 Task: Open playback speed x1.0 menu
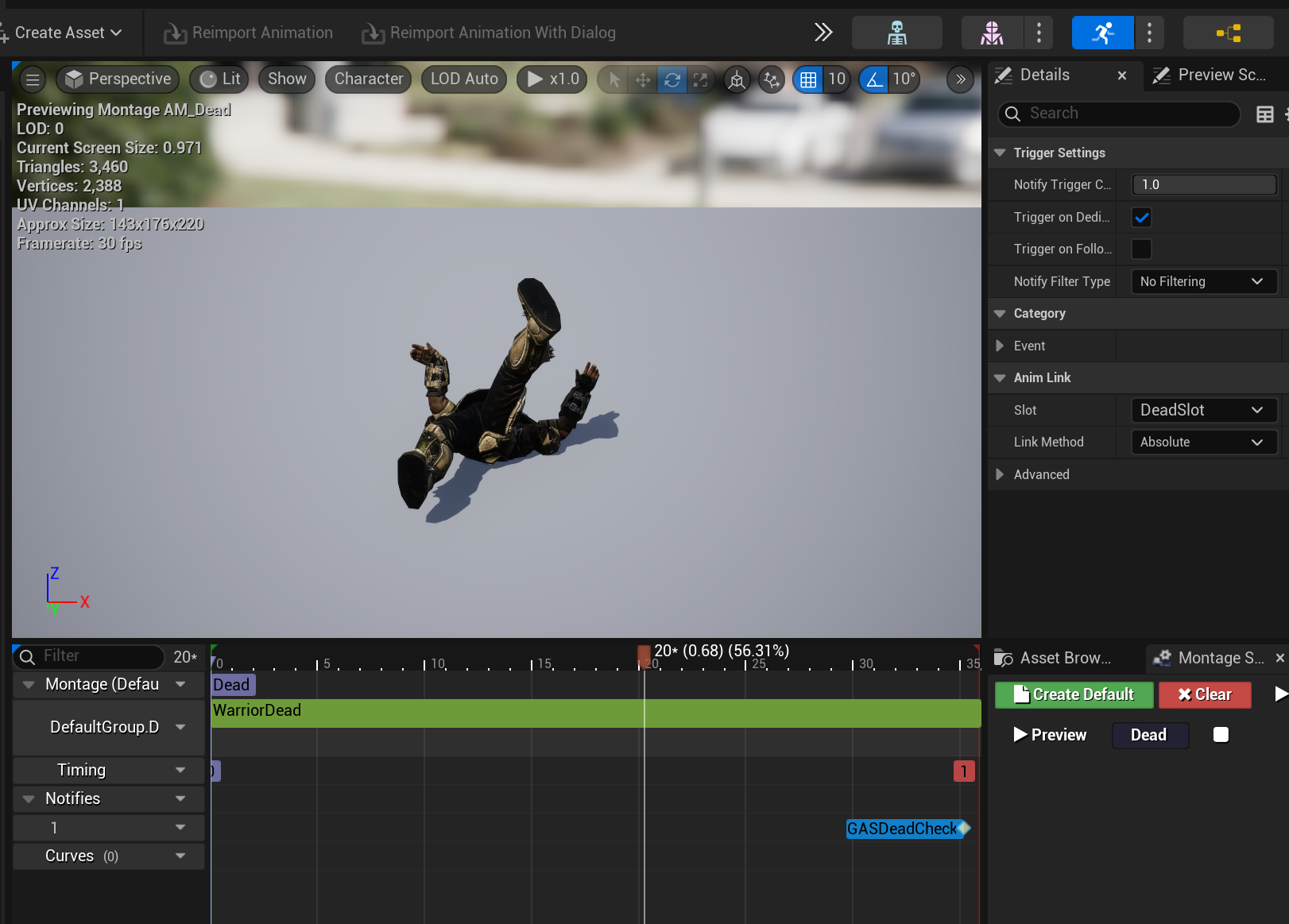552,79
